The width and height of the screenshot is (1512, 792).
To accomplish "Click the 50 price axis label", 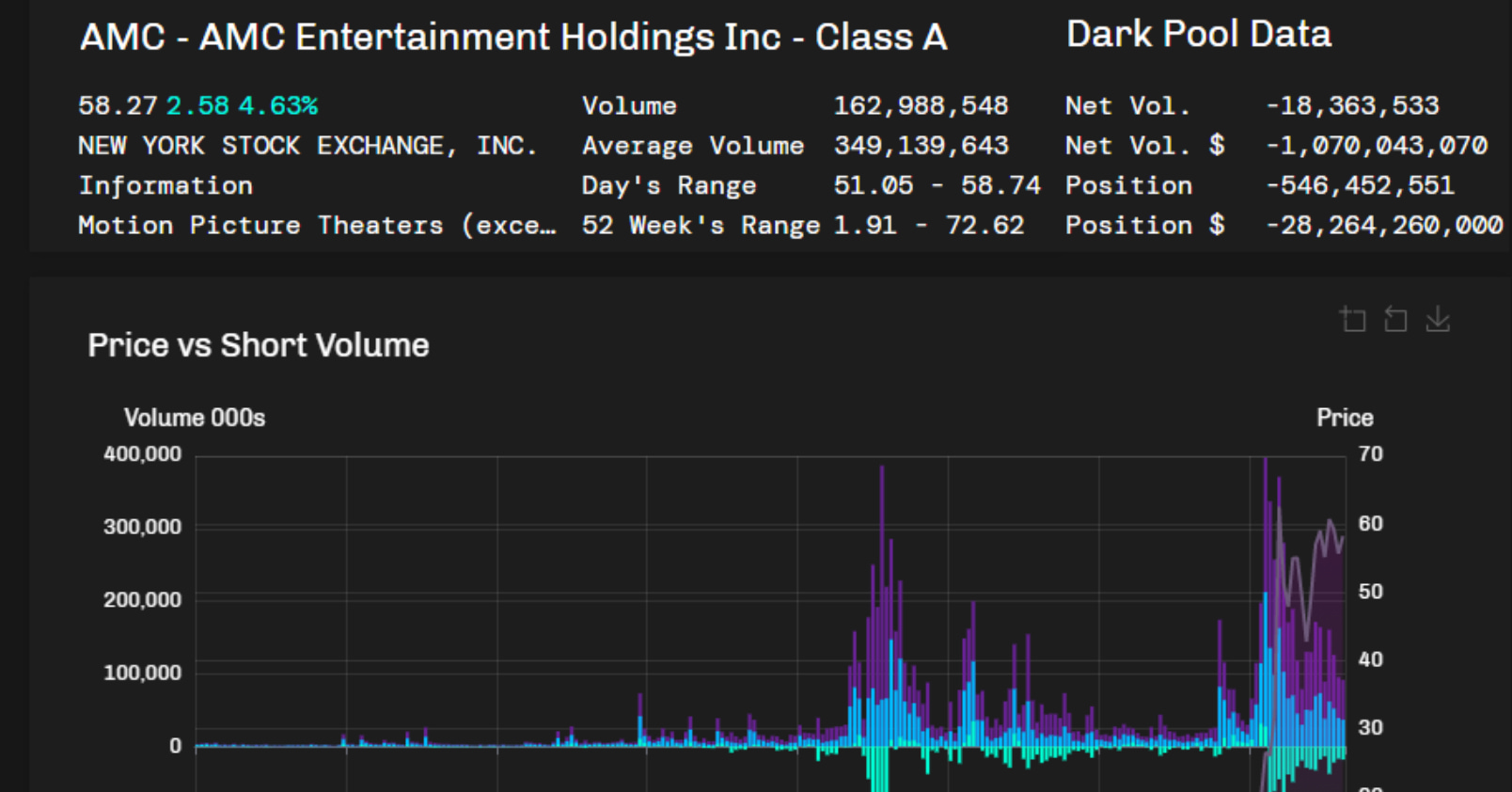I will click(x=1371, y=592).
